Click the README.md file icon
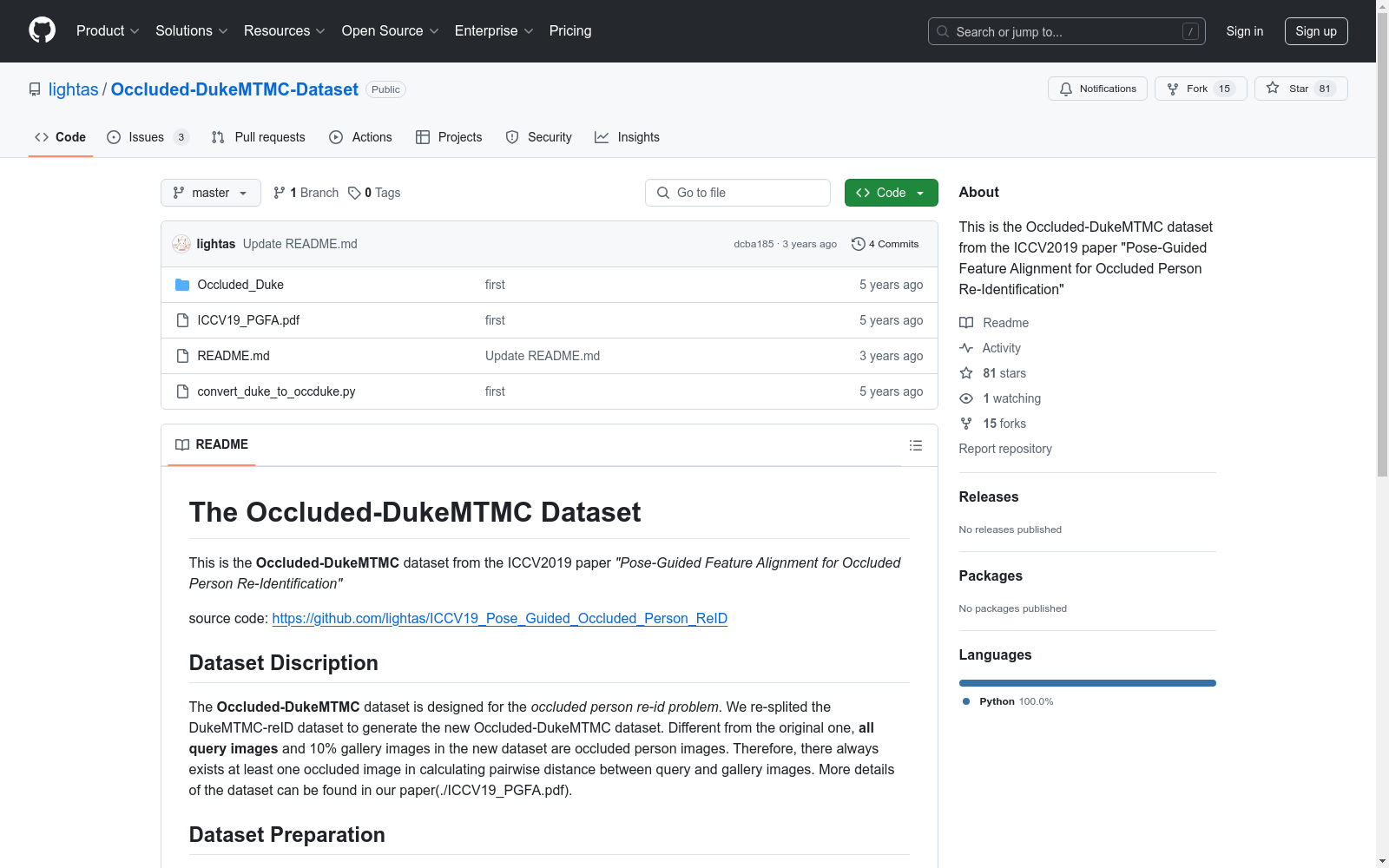Screen dimensions: 1389x868 (x=182, y=356)
